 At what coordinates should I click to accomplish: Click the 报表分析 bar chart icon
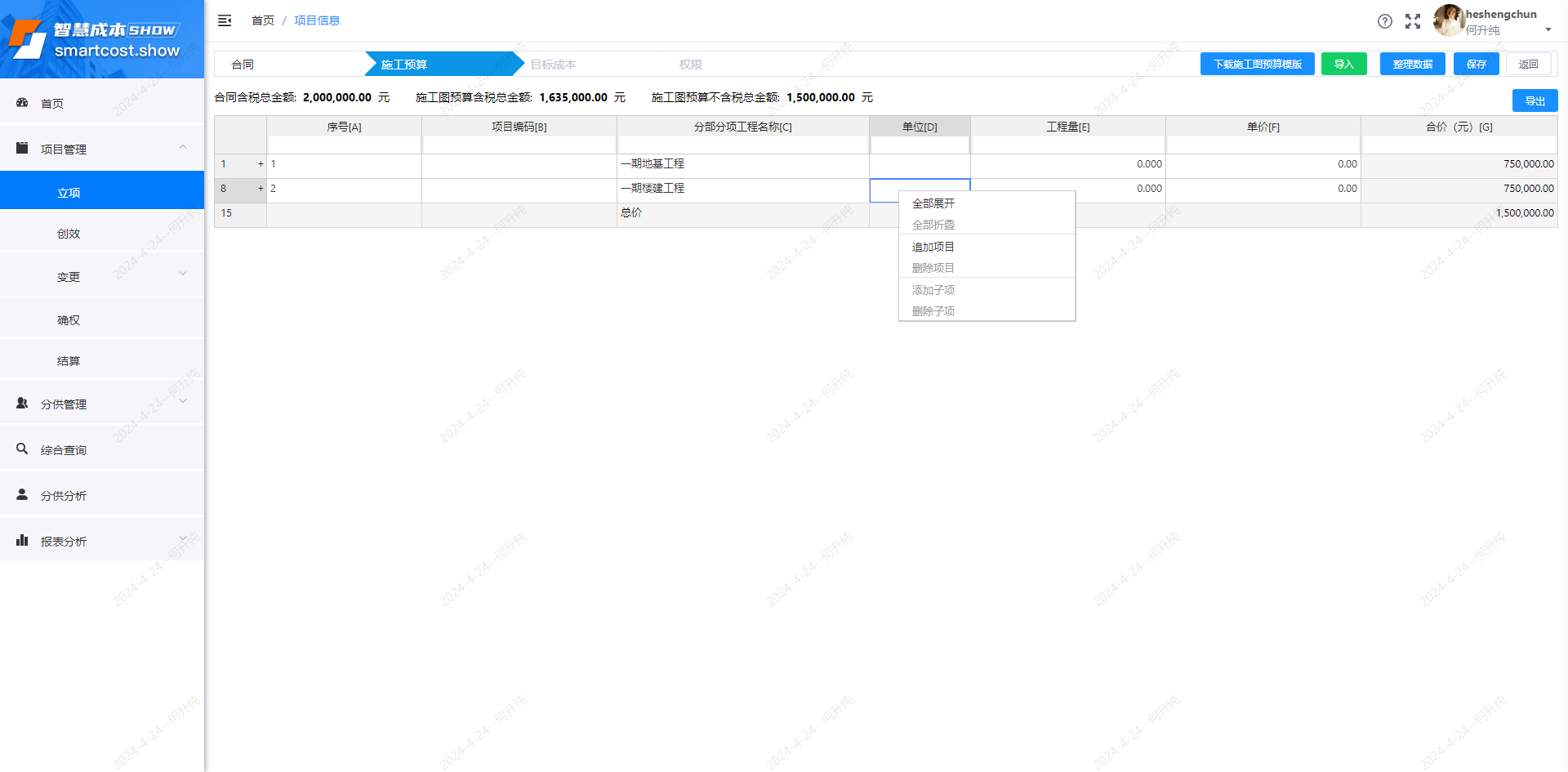pyautogui.click(x=23, y=541)
